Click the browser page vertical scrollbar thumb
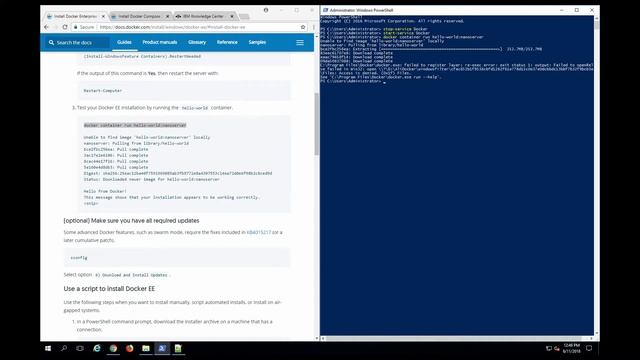 [x=316, y=124]
